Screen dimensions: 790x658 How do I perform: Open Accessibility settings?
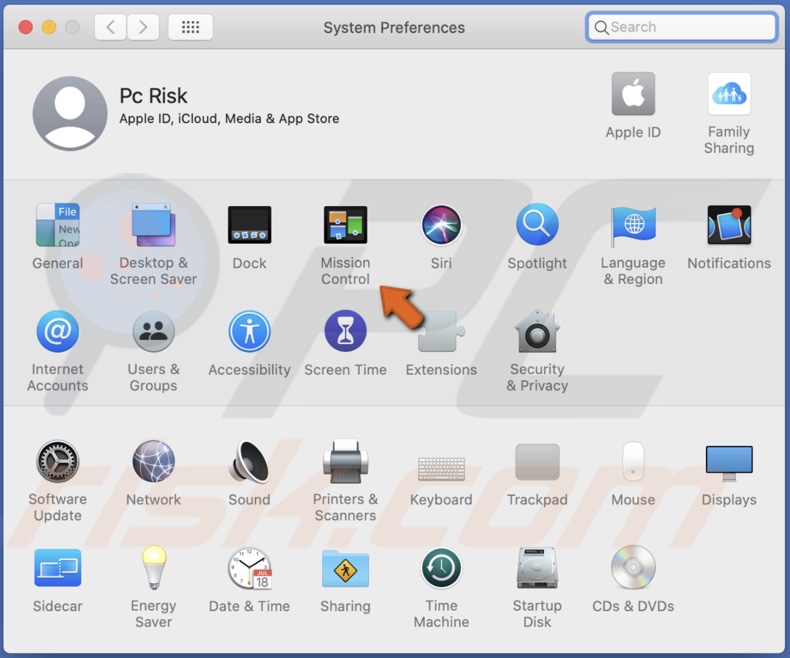pyautogui.click(x=249, y=333)
